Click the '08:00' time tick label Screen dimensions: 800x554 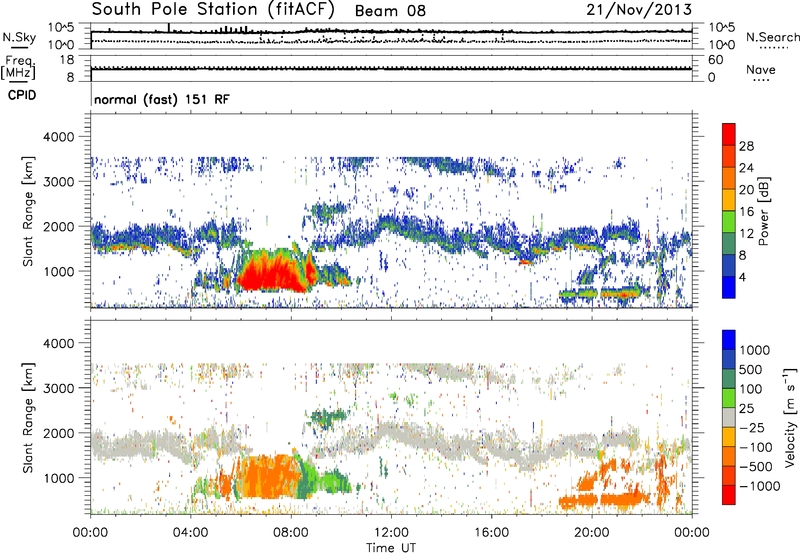(291, 533)
